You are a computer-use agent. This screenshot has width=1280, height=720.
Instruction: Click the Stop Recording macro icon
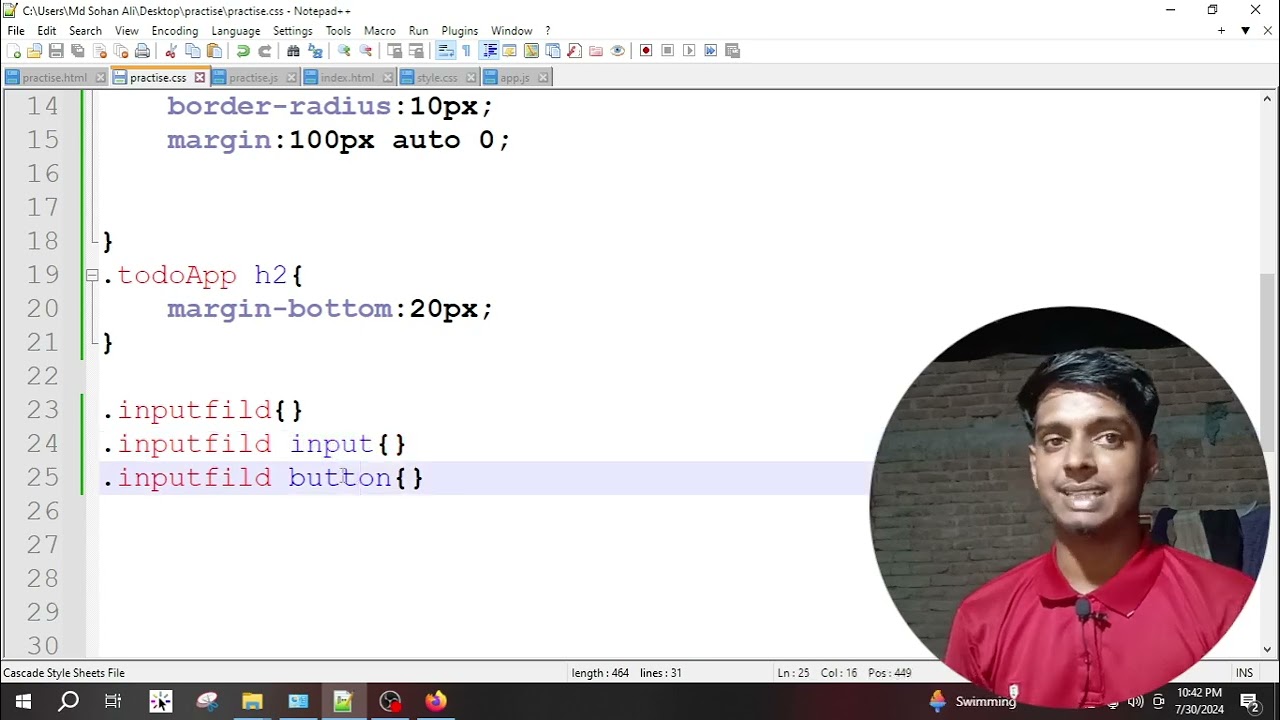668,51
